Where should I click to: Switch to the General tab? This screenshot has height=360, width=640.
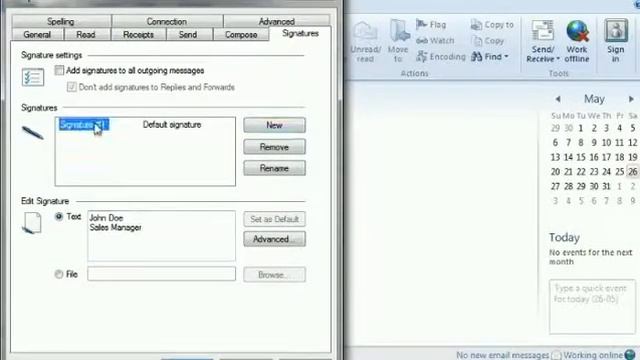click(x=37, y=35)
